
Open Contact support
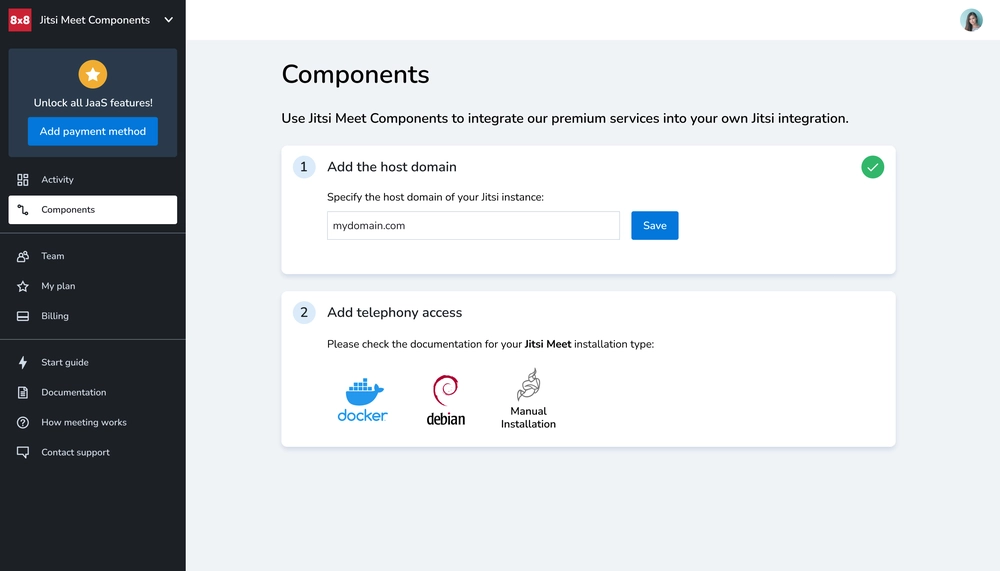click(x=92, y=452)
